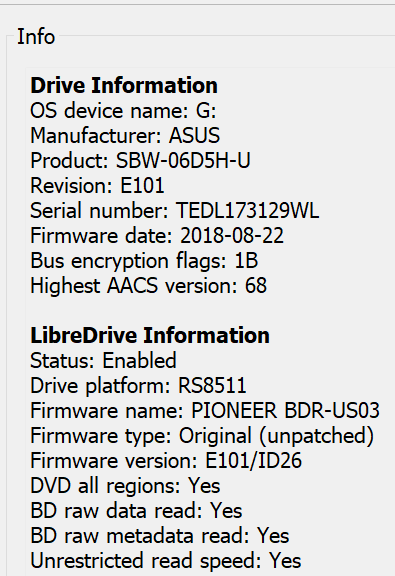Click the Unrestricted read speed line

[x=166, y=561]
